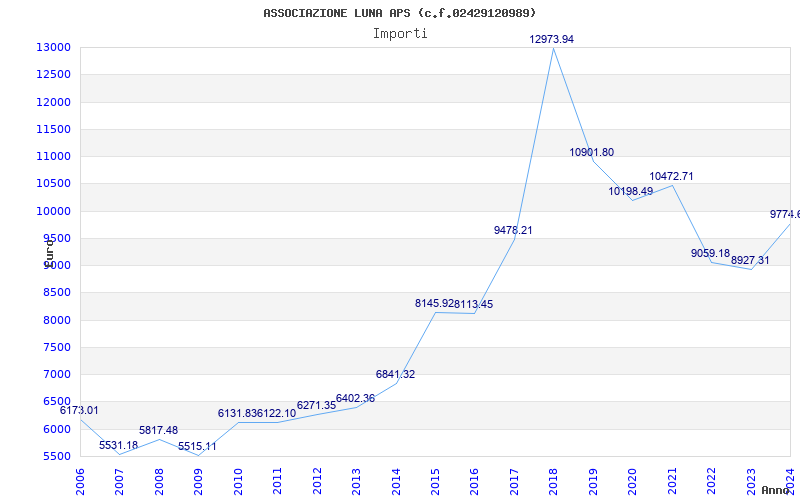
Task: Click data label 10198.49
Action: point(631,191)
